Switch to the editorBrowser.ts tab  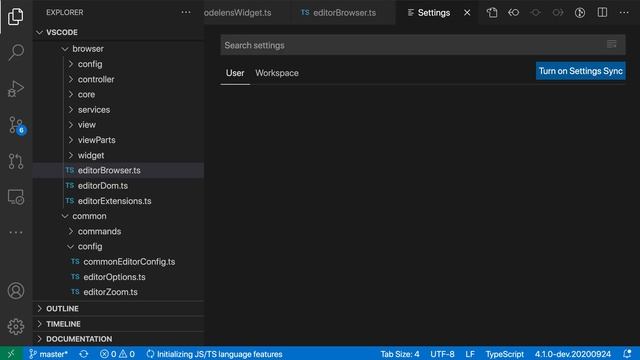pyautogui.click(x=343, y=13)
